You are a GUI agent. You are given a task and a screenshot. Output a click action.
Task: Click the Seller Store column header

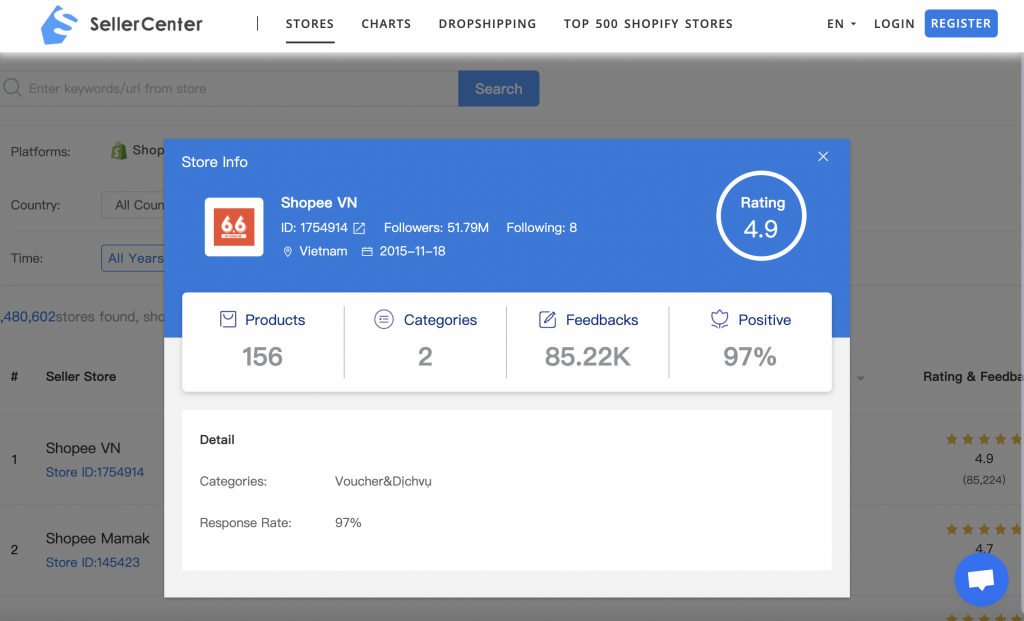(81, 377)
